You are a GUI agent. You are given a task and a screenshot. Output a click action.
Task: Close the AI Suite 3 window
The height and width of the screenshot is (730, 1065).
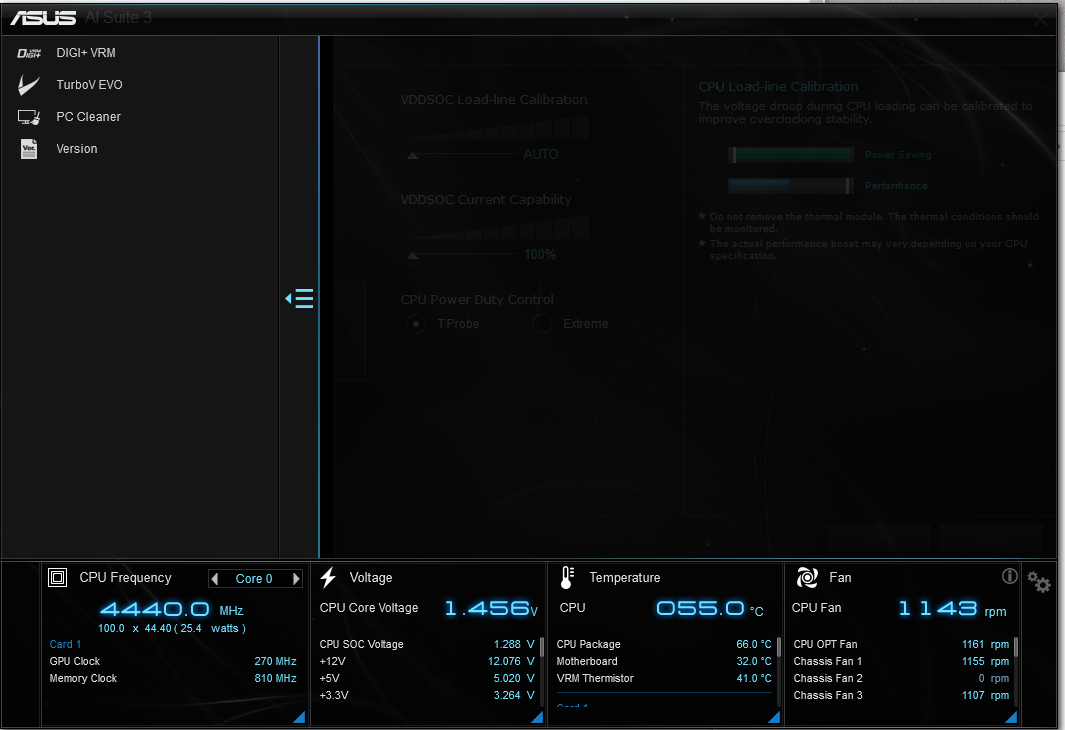(1040, 19)
